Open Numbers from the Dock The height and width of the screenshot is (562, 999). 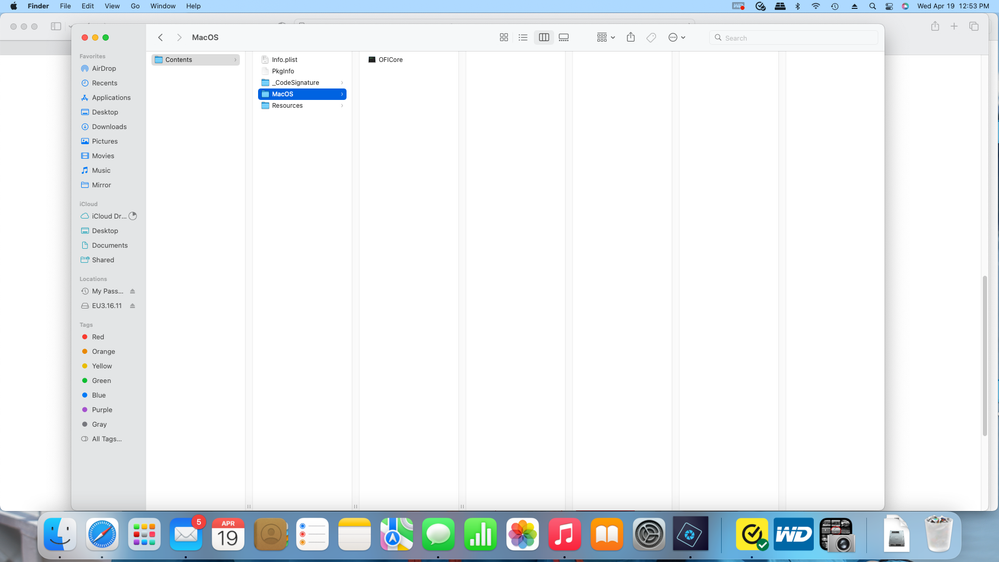click(x=480, y=534)
